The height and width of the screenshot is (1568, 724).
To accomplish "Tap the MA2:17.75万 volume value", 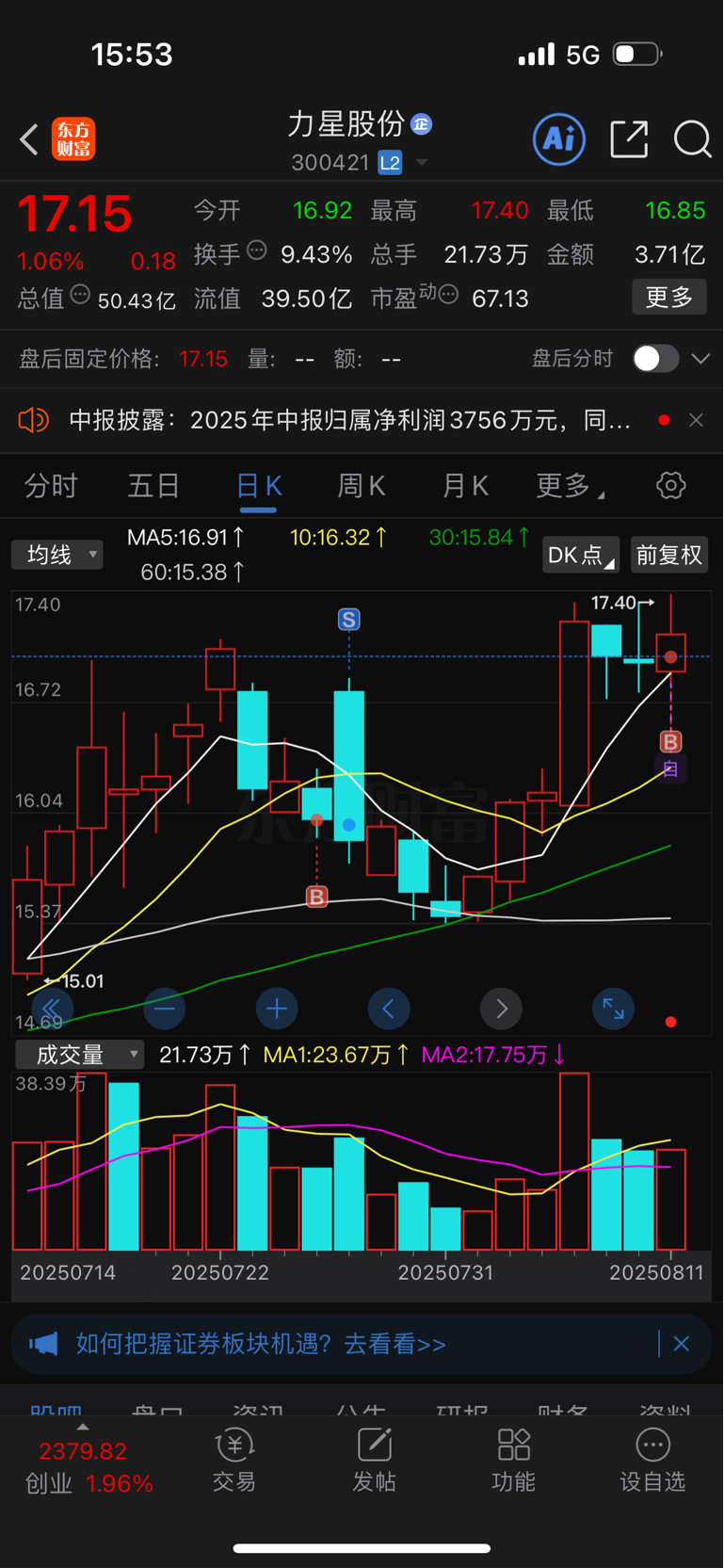I will point(494,1055).
